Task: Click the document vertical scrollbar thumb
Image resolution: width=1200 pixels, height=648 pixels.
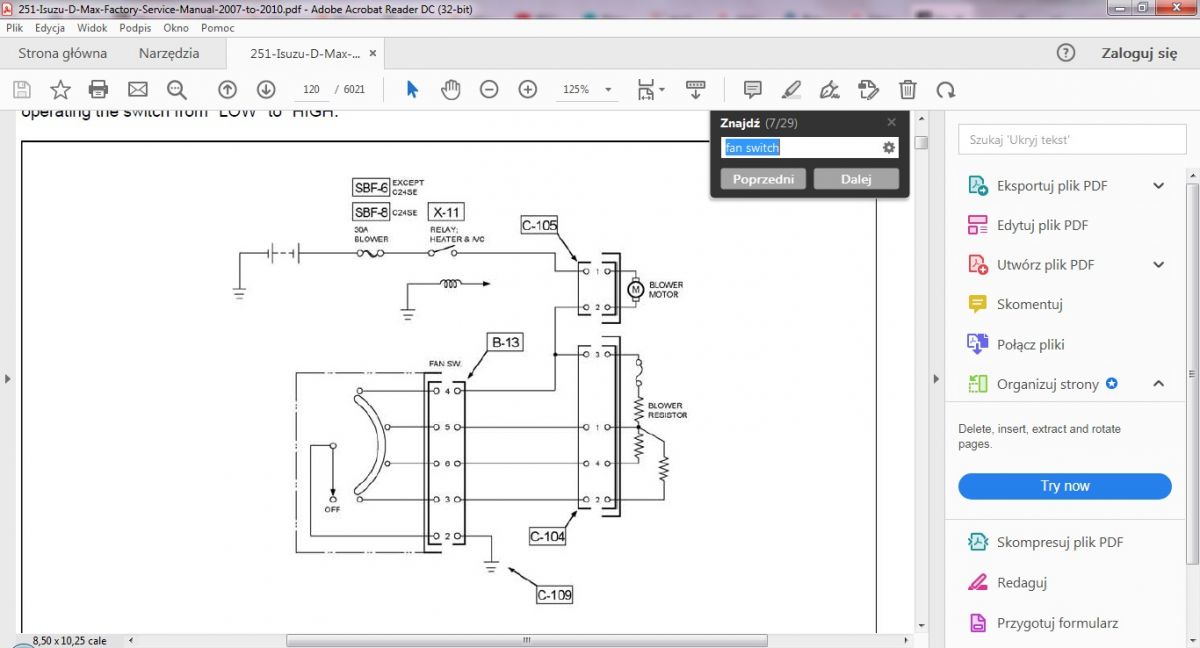Action: tap(921, 143)
